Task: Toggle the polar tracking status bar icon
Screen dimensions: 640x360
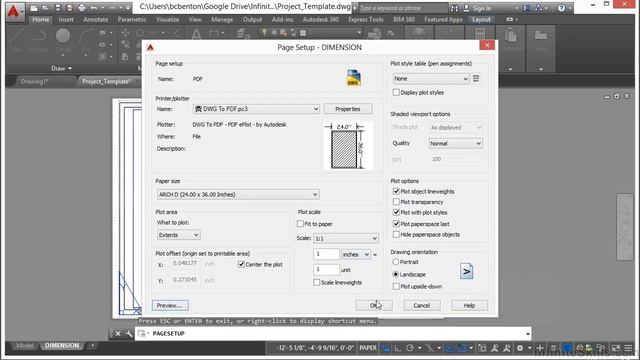Action: pyautogui.click(x=410, y=348)
